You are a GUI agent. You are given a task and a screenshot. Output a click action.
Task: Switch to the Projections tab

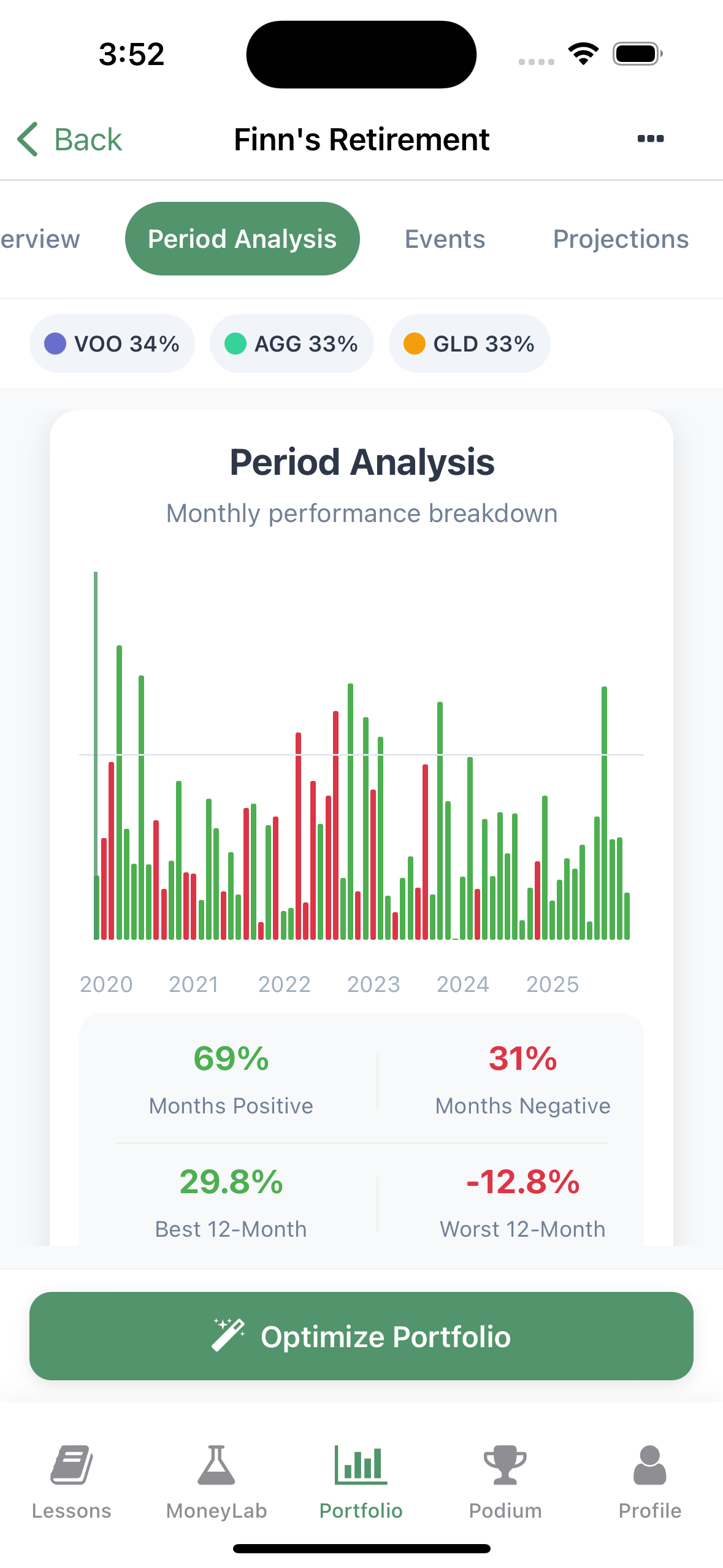(x=621, y=239)
